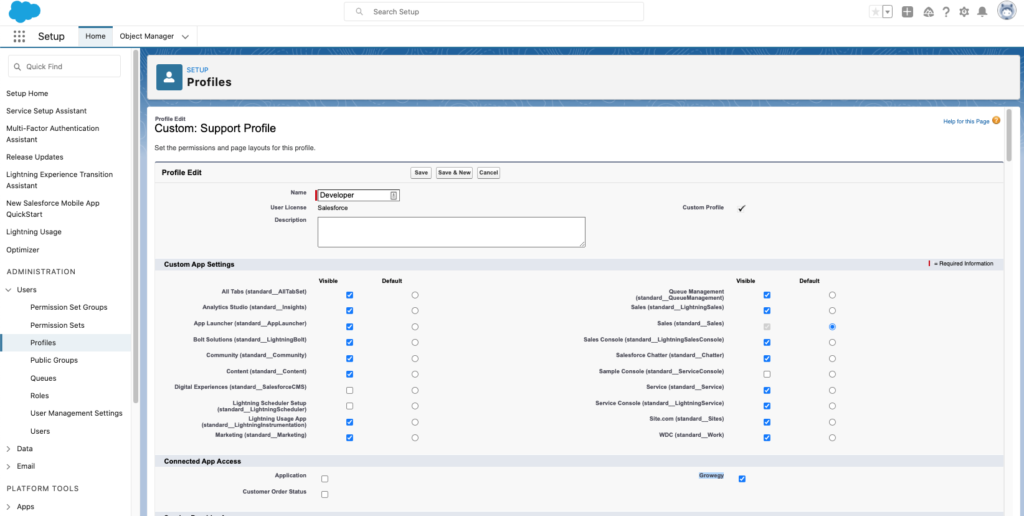1024x516 pixels.
Task: Open the help question mark icon
Action: [x=946, y=12]
